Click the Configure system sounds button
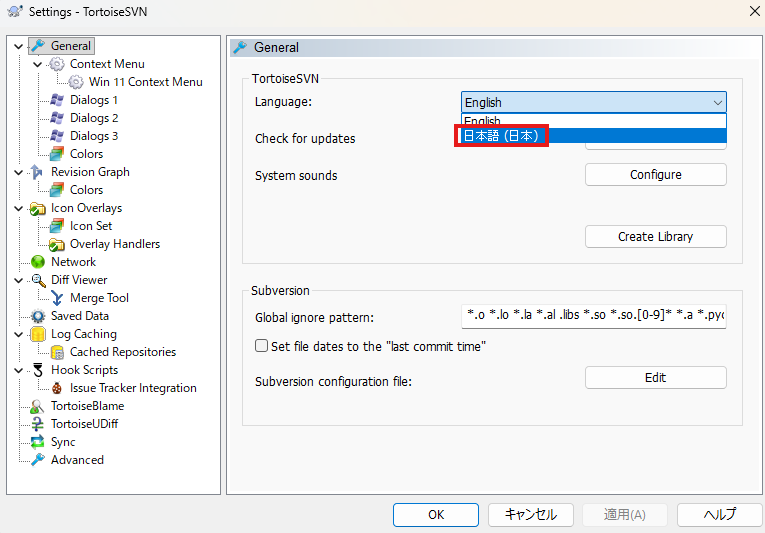Image resolution: width=765 pixels, height=533 pixels. [x=656, y=175]
